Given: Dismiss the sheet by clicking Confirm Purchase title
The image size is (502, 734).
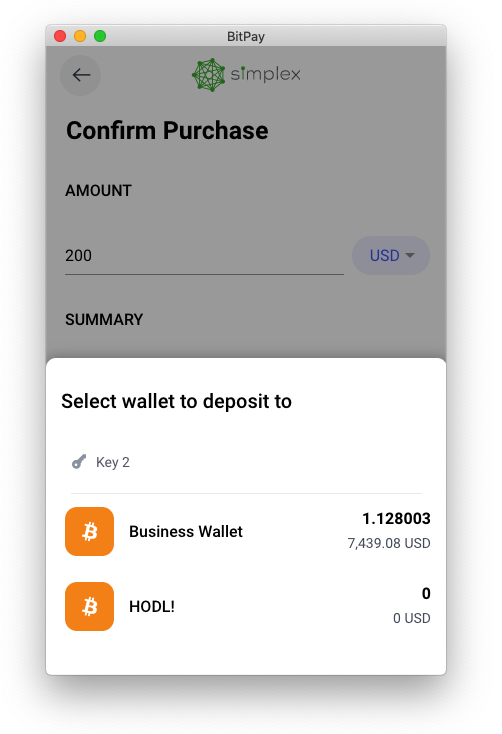Looking at the screenshot, I should coord(167,130).
